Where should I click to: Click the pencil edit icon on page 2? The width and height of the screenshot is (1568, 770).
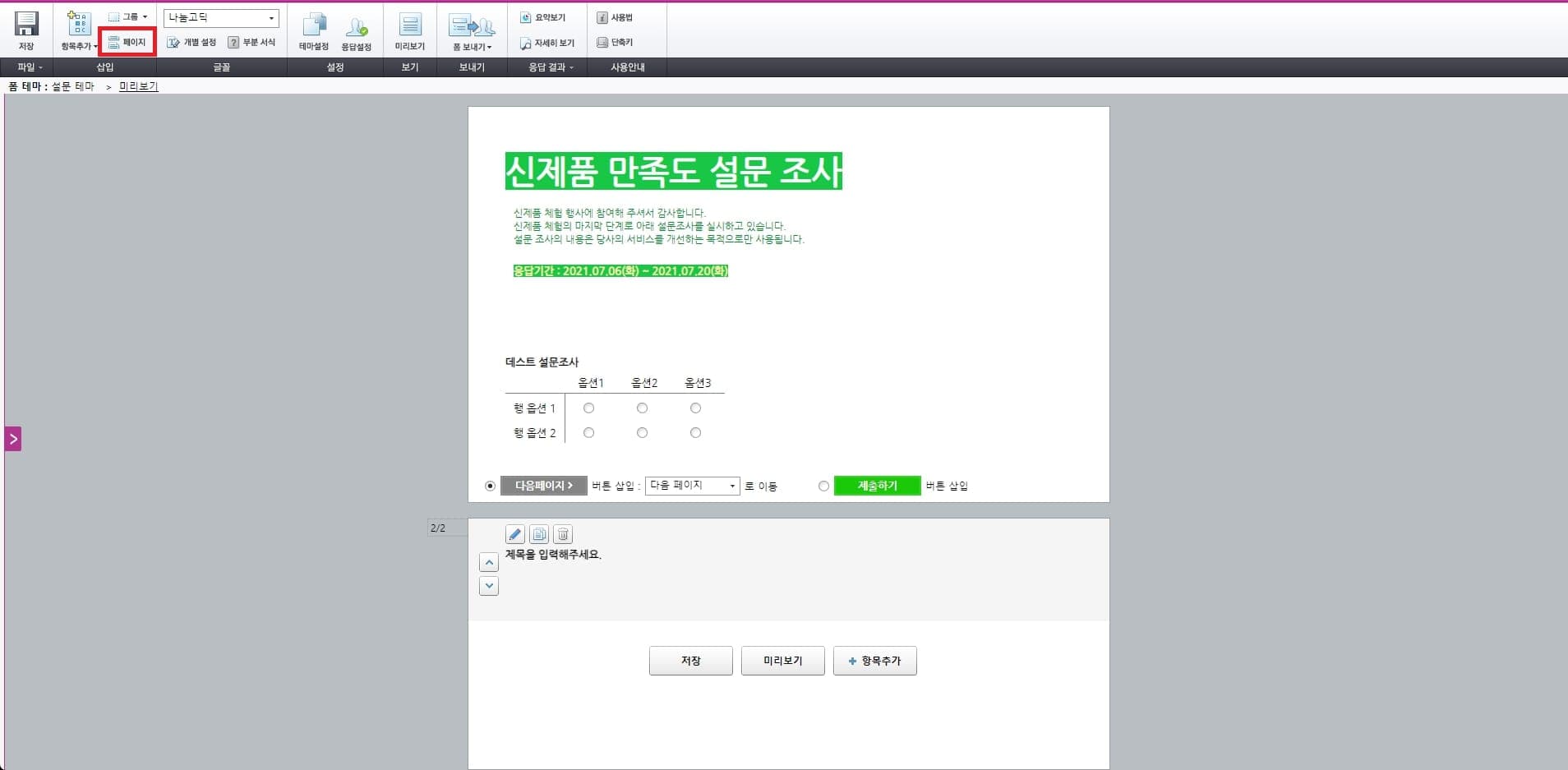click(x=514, y=533)
